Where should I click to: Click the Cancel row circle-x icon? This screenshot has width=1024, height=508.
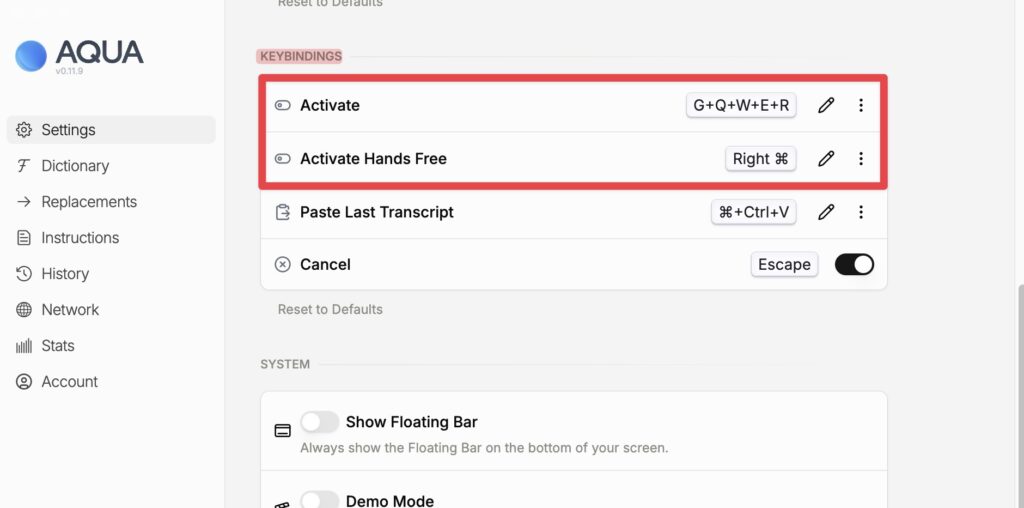click(283, 265)
